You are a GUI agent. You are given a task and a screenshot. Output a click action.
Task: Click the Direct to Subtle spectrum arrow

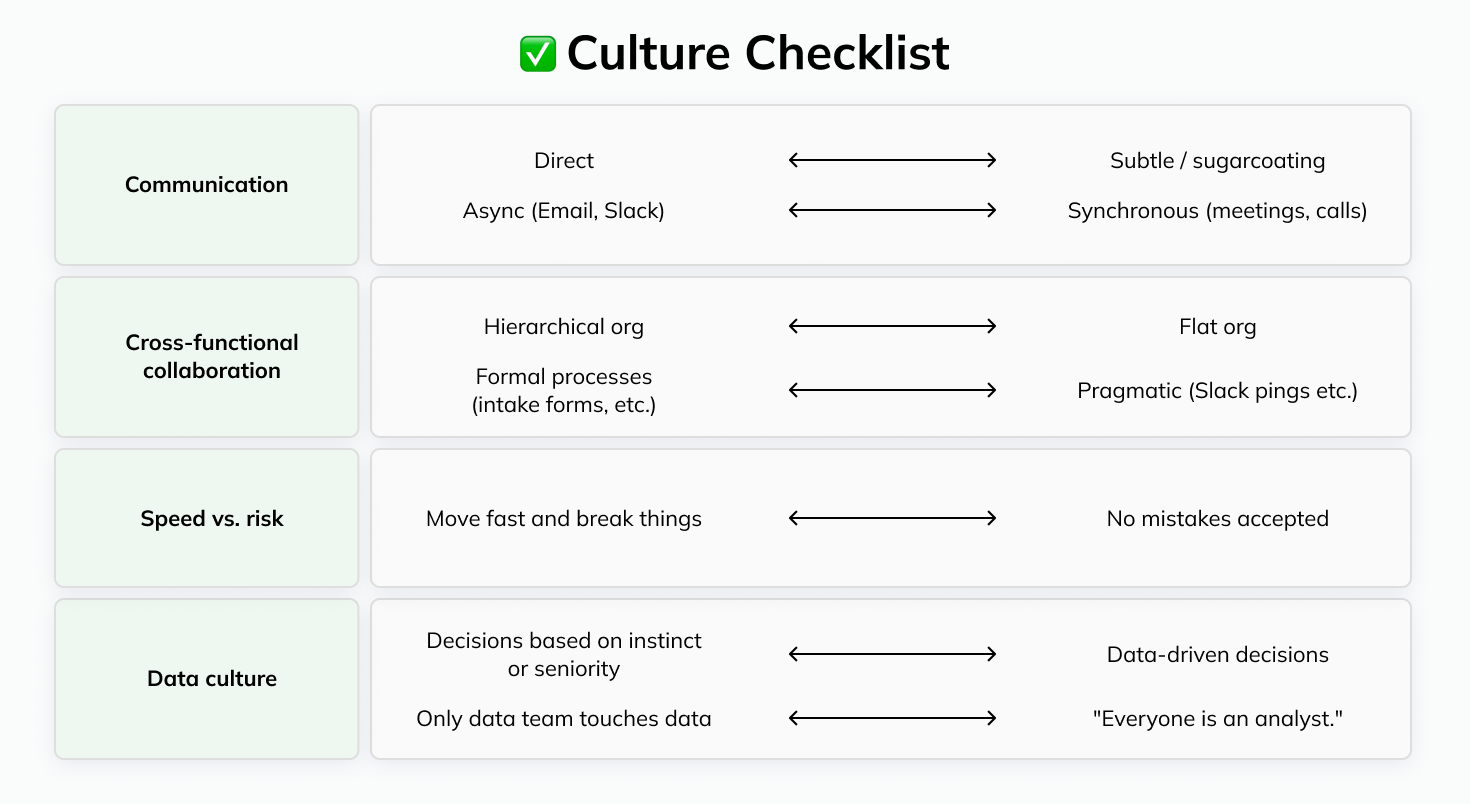point(893,160)
